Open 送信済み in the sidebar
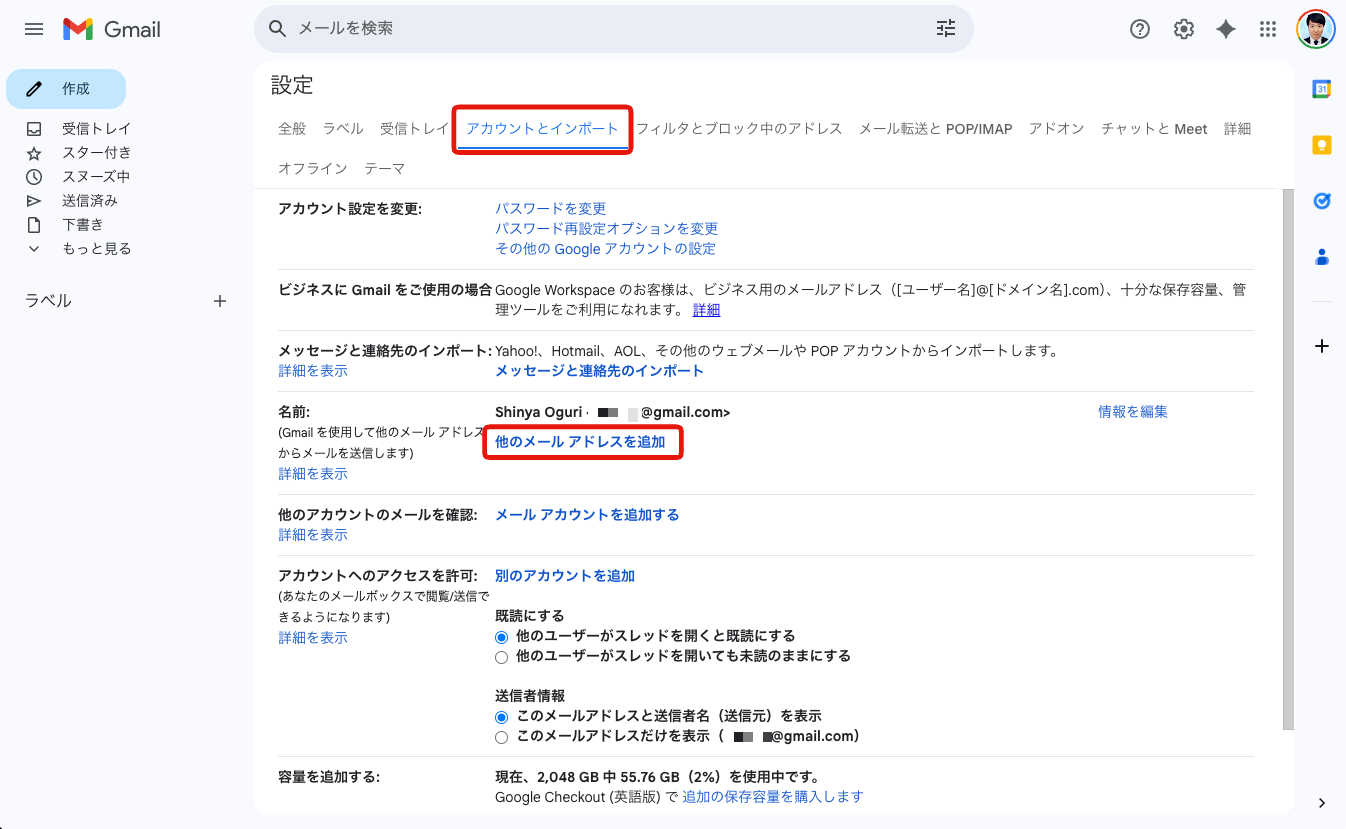Viewport: 1346px width, 829px height. [90, 201]
